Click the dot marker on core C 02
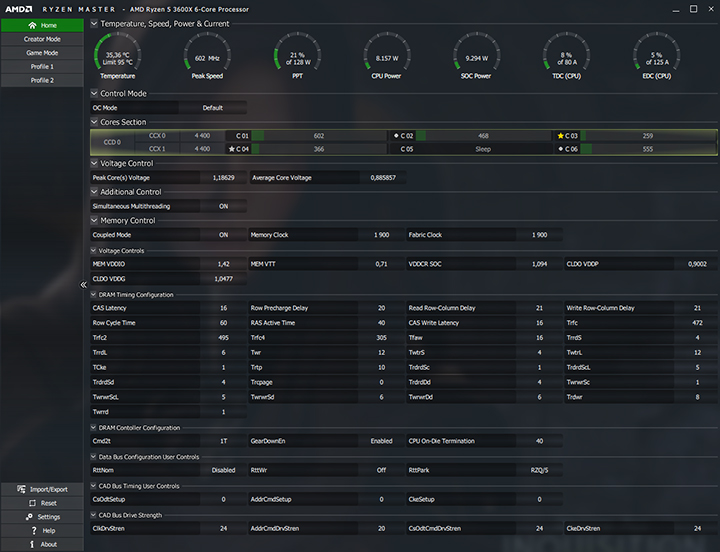The width and height of the screenshot is (720, 552). [396, 135]
